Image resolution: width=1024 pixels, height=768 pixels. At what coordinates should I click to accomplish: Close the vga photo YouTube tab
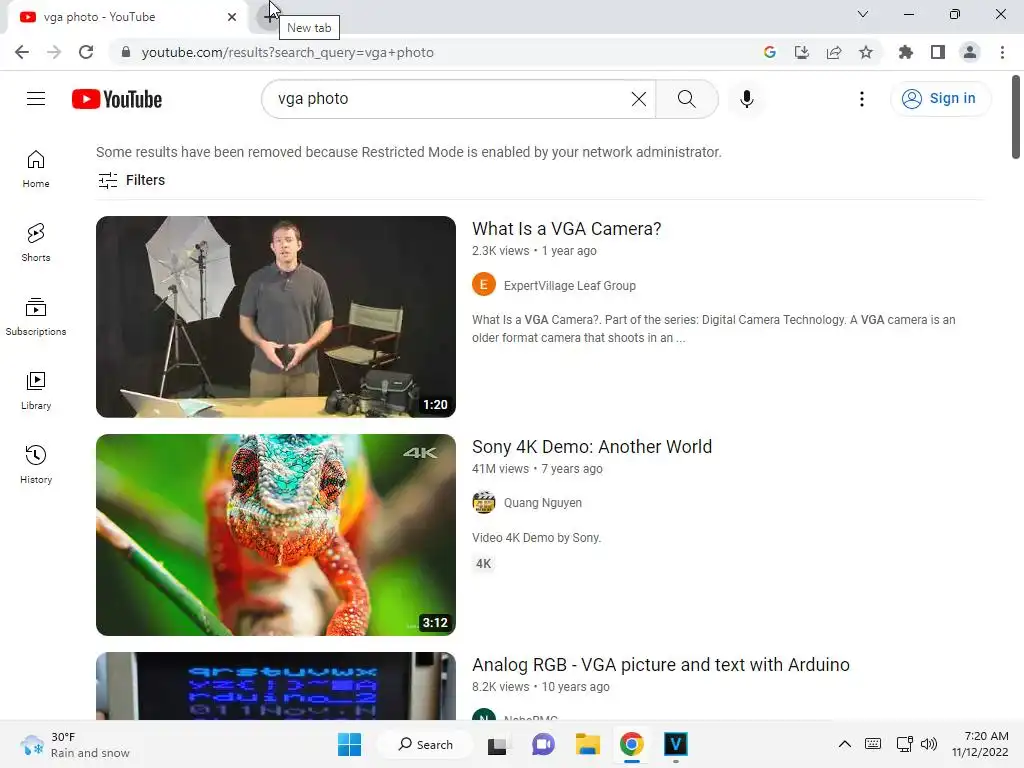pyautogui.click(x=232, y=17)
